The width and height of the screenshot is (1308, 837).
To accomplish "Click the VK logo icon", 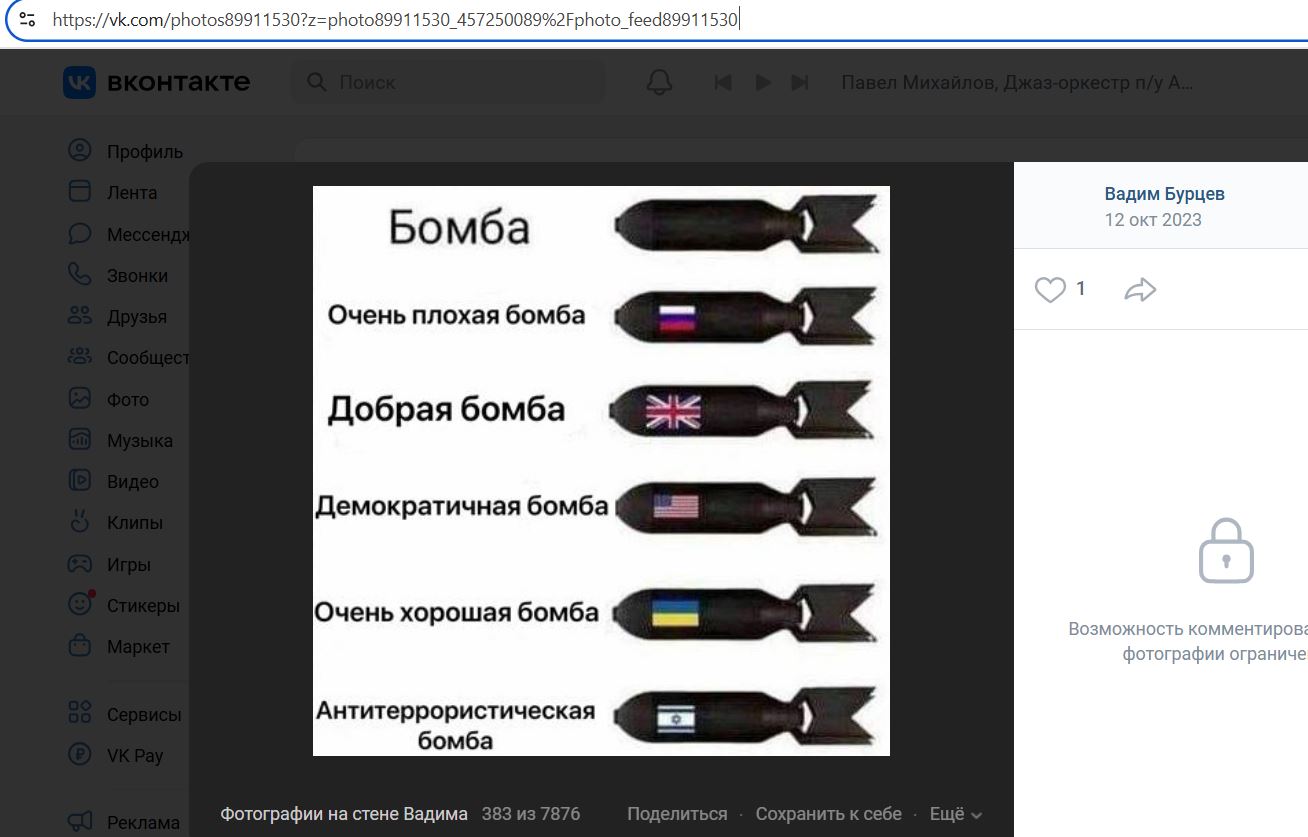I will pos(79,82).
